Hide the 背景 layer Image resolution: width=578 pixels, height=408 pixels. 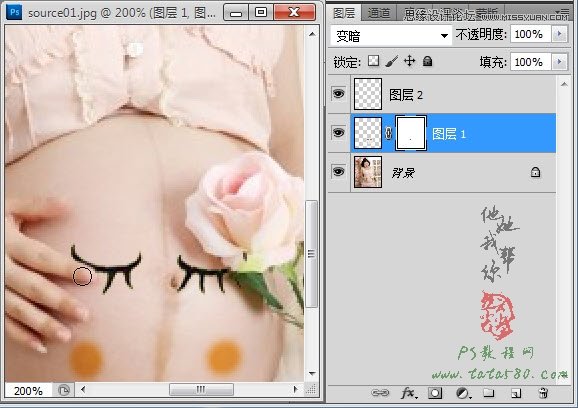[338, 171]
